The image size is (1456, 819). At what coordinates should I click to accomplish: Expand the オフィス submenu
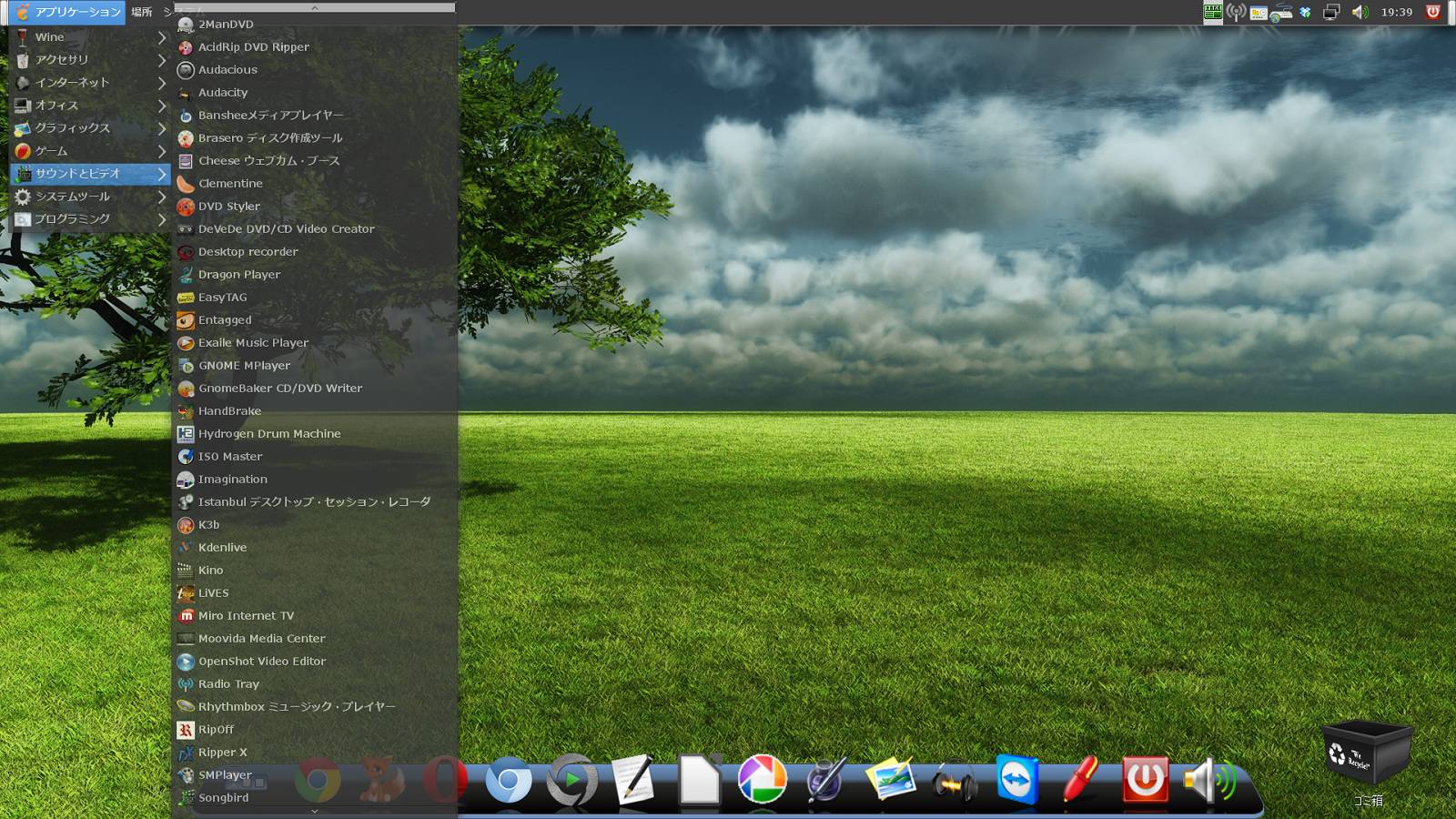(x=90, y=106)
